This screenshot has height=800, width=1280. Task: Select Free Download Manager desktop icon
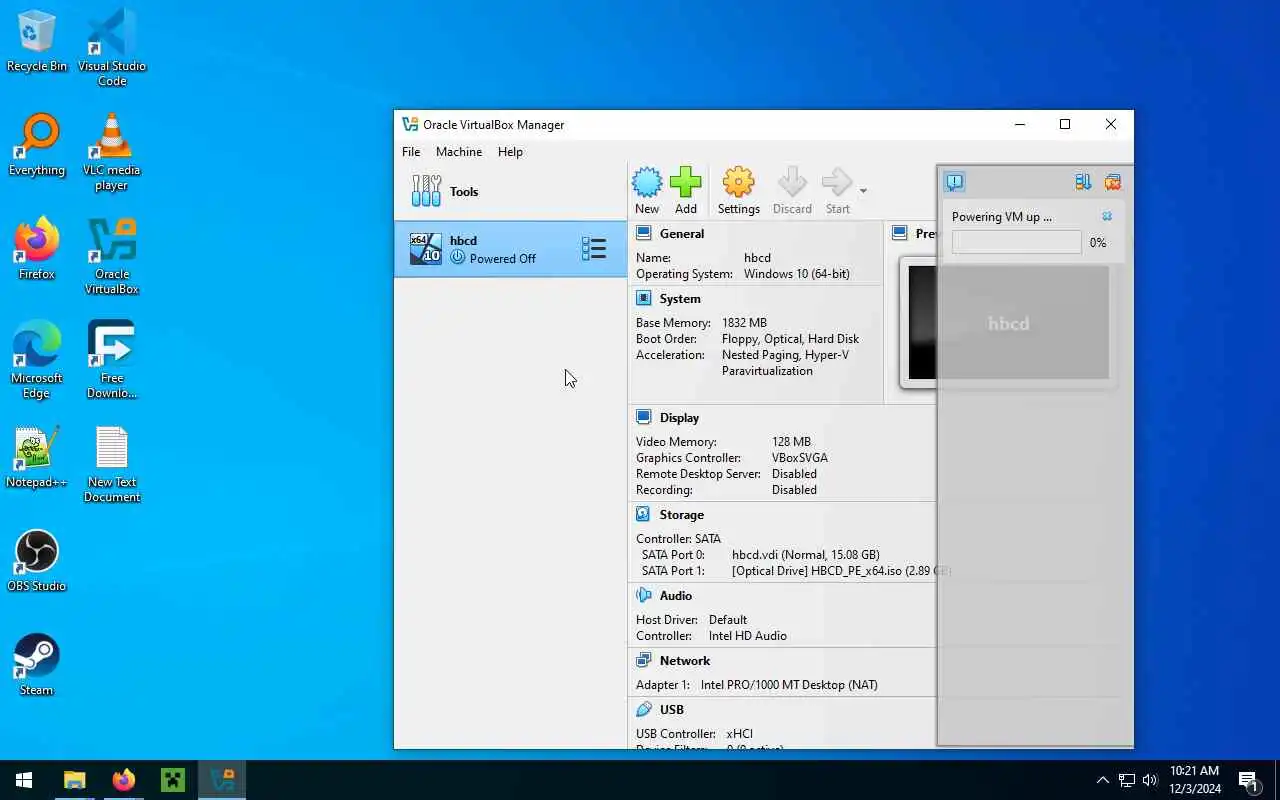112,359
